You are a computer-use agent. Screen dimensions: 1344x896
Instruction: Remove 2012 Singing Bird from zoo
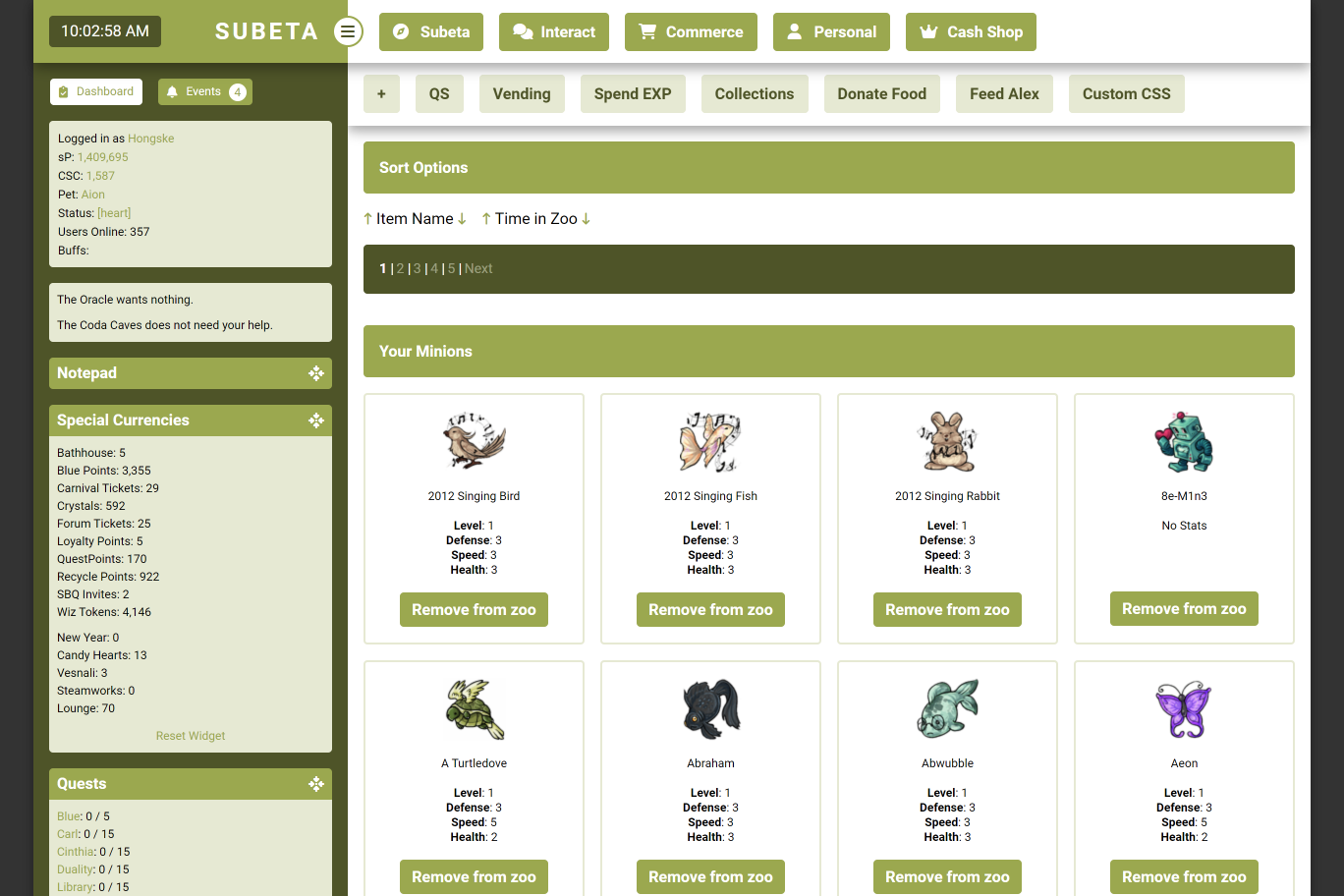pyautogui.click(x=474, y=610)
